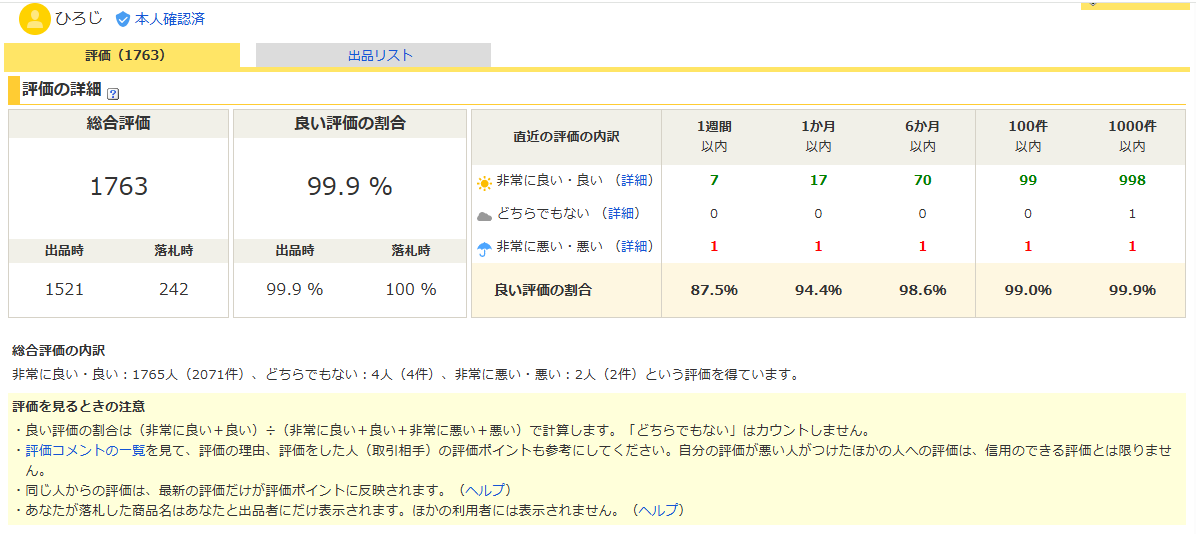Image resolution: width=1196 pixels, height=534 pixels.
Task: Click the username ひろじ
Action: pos(79,18)
